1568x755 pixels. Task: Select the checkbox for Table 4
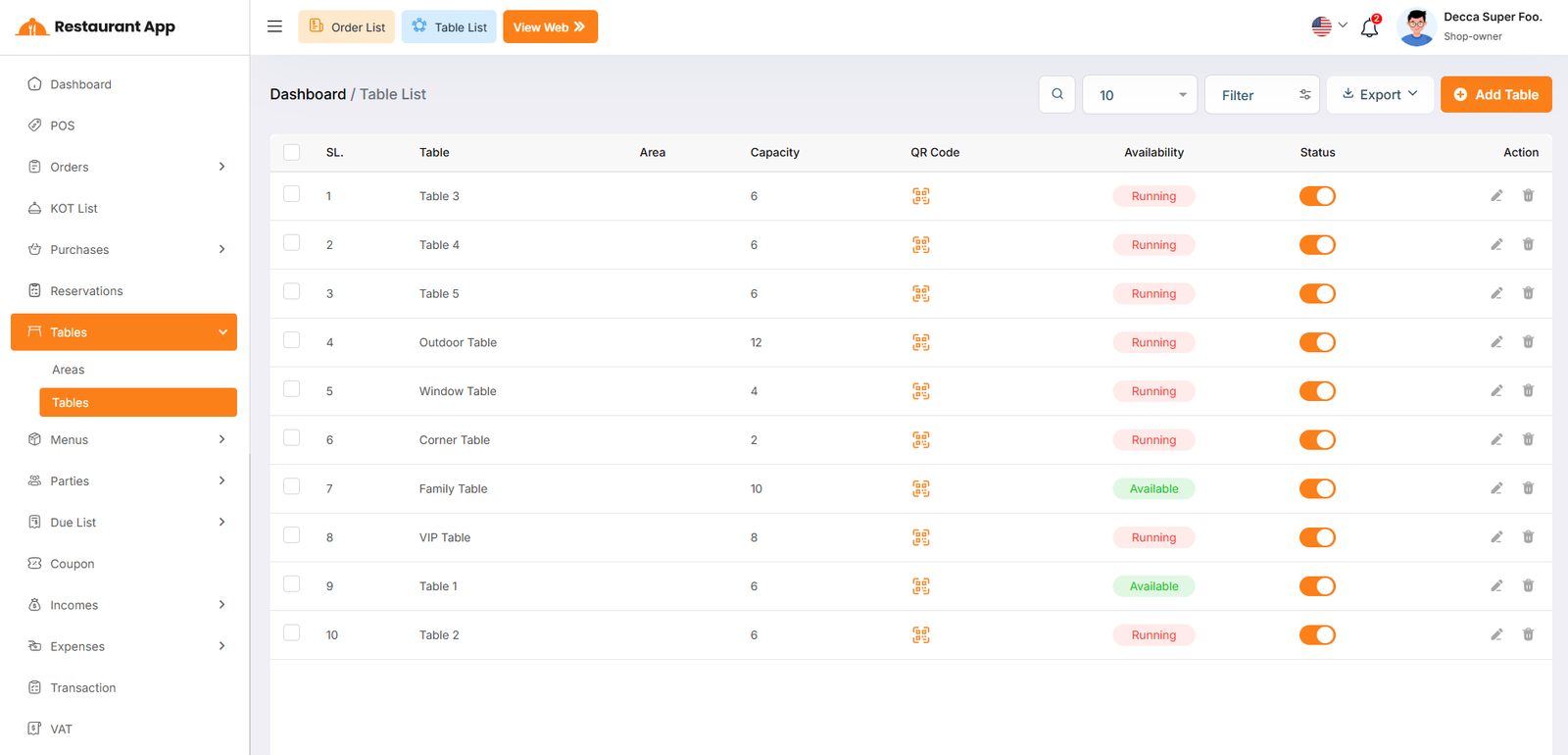pyautogui.click(x=291, y=243)
